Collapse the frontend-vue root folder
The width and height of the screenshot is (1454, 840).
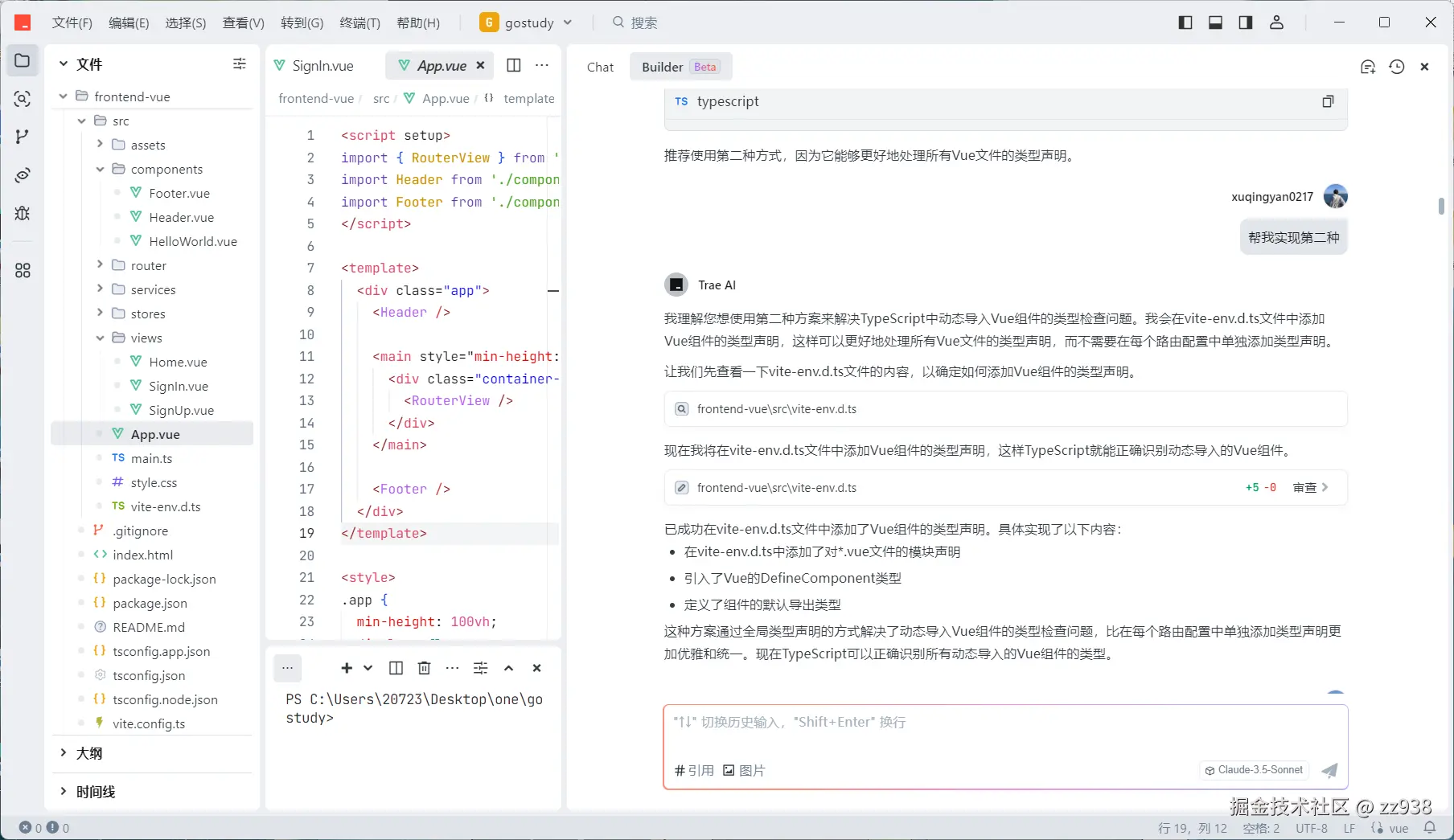(64, 96)
